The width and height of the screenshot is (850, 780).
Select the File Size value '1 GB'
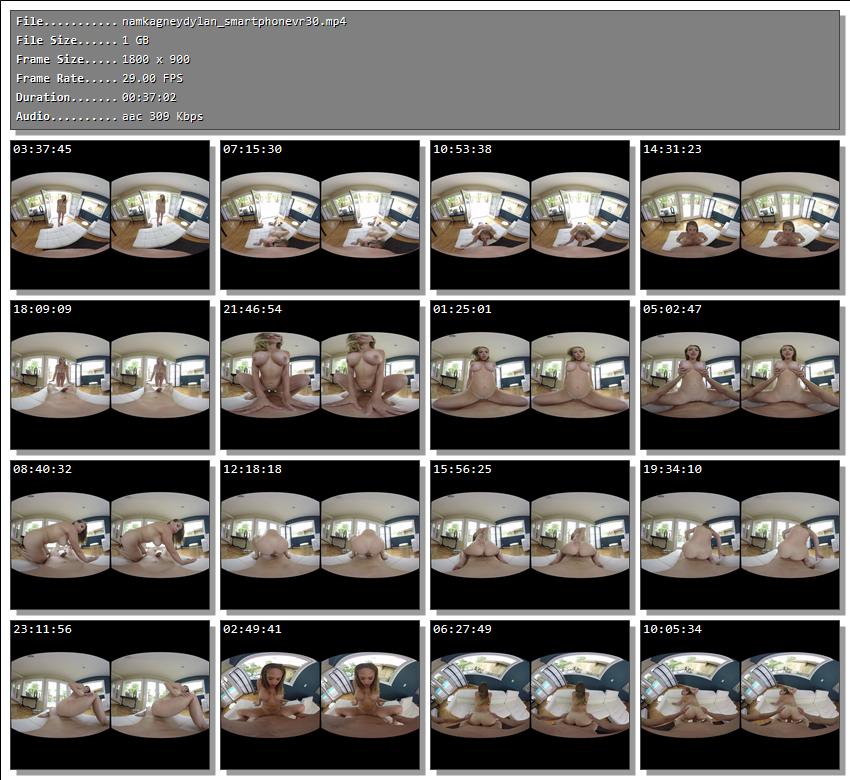point(136,41)
